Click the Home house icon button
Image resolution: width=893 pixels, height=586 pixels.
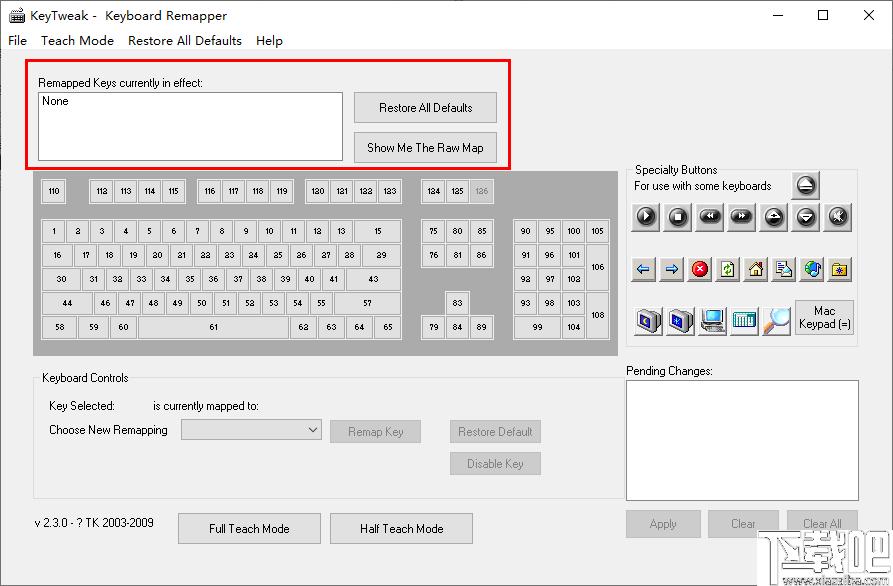point(755,269)
